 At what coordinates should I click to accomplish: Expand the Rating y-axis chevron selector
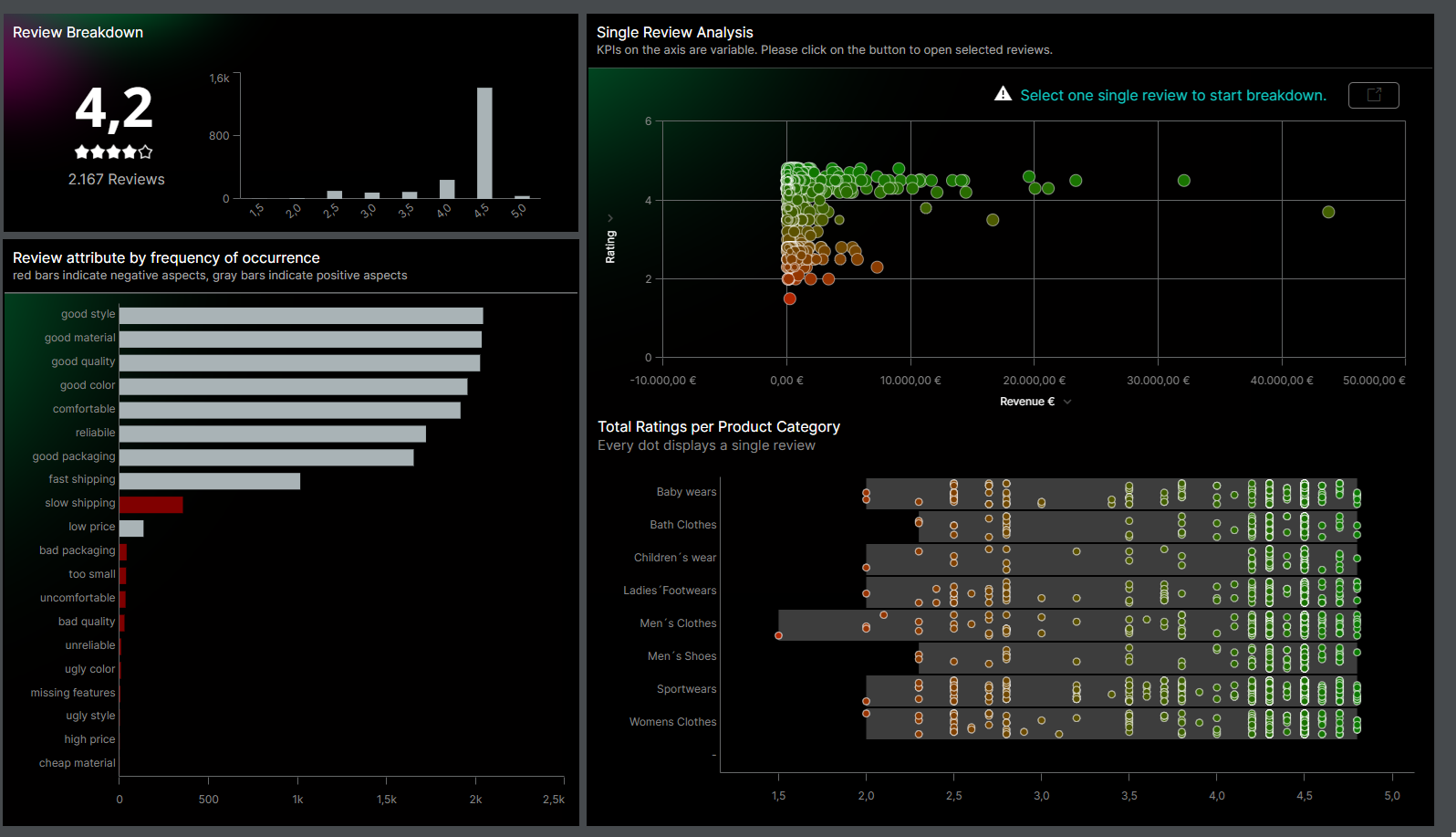coord(610,218)
